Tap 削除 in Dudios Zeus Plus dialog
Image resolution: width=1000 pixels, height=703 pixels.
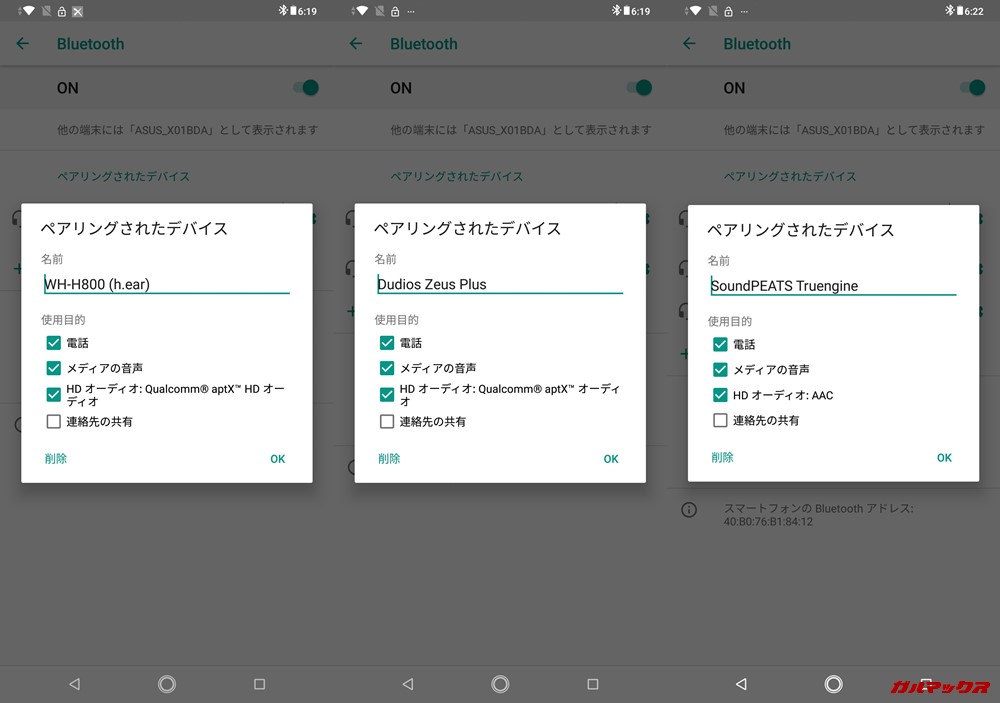click(x=389, y=459)
